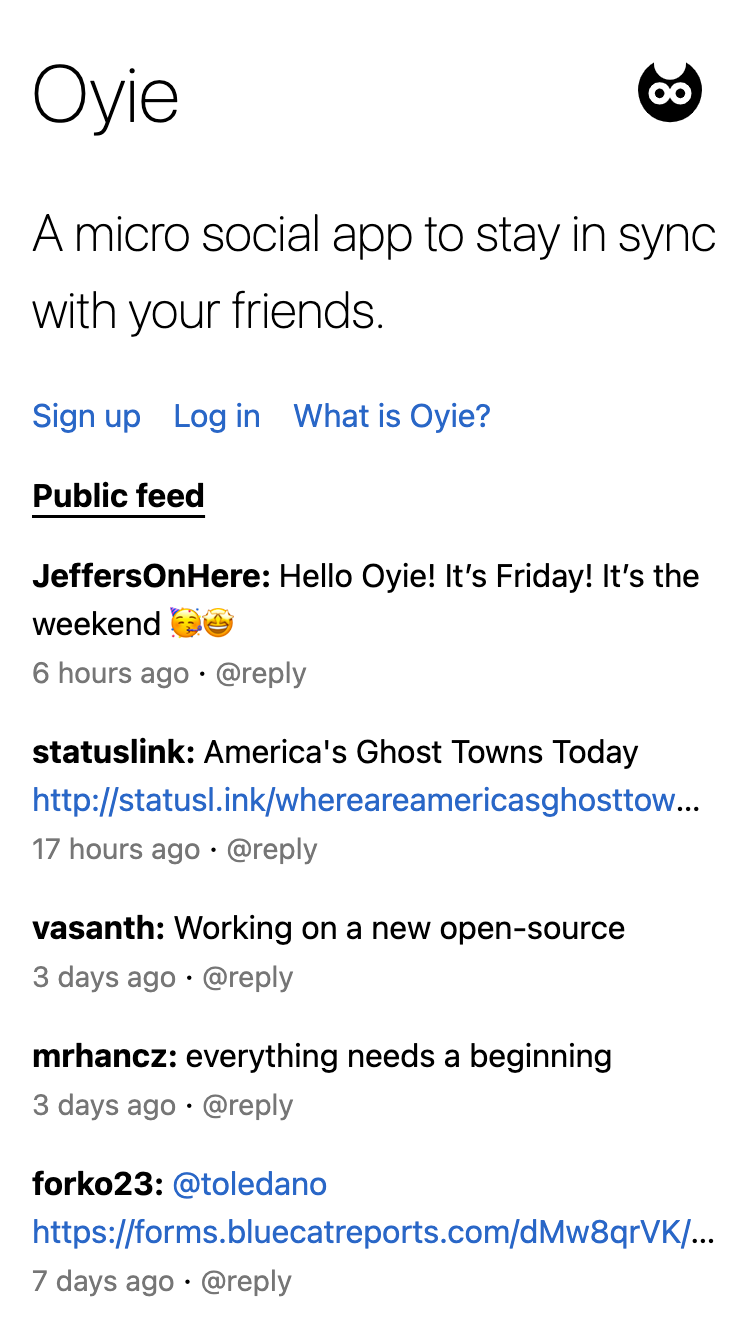
Task: Open the Sign up link
Action: tap(87, 416)
